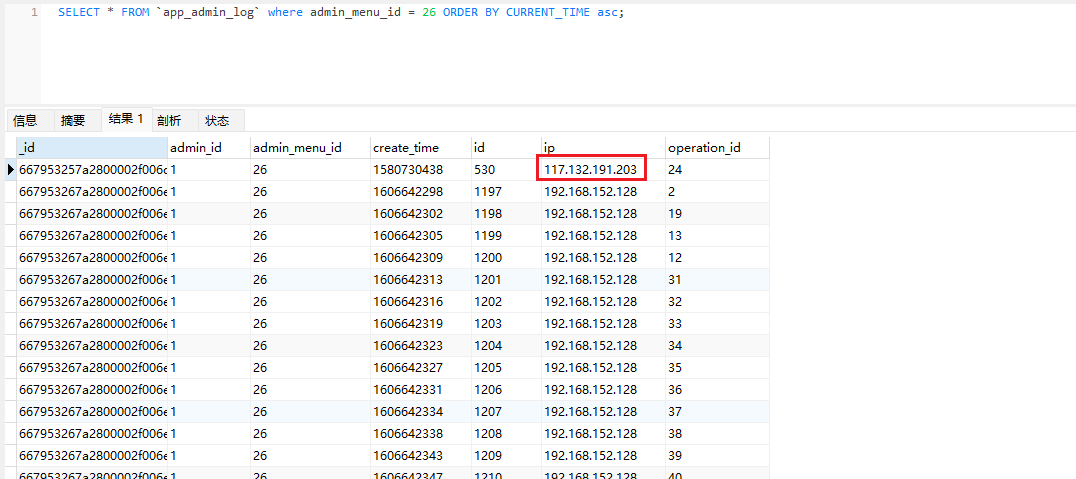Select id cell 1206
1076x479 pixels.
coord(506,389)
